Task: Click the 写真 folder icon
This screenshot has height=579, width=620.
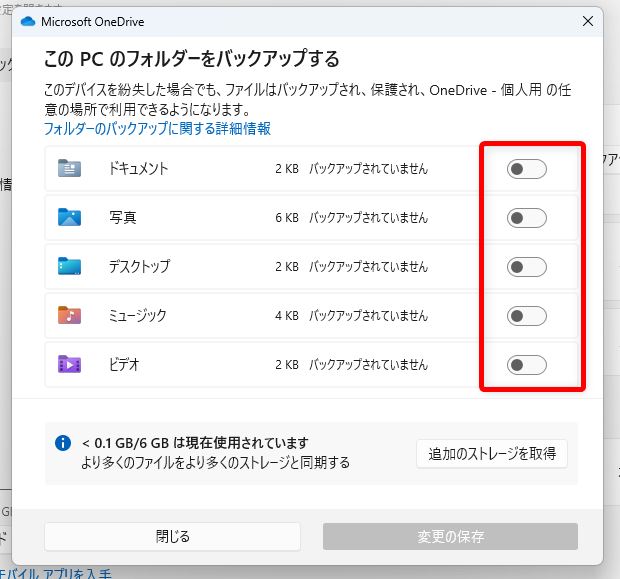Action: [x=69, y=217]
